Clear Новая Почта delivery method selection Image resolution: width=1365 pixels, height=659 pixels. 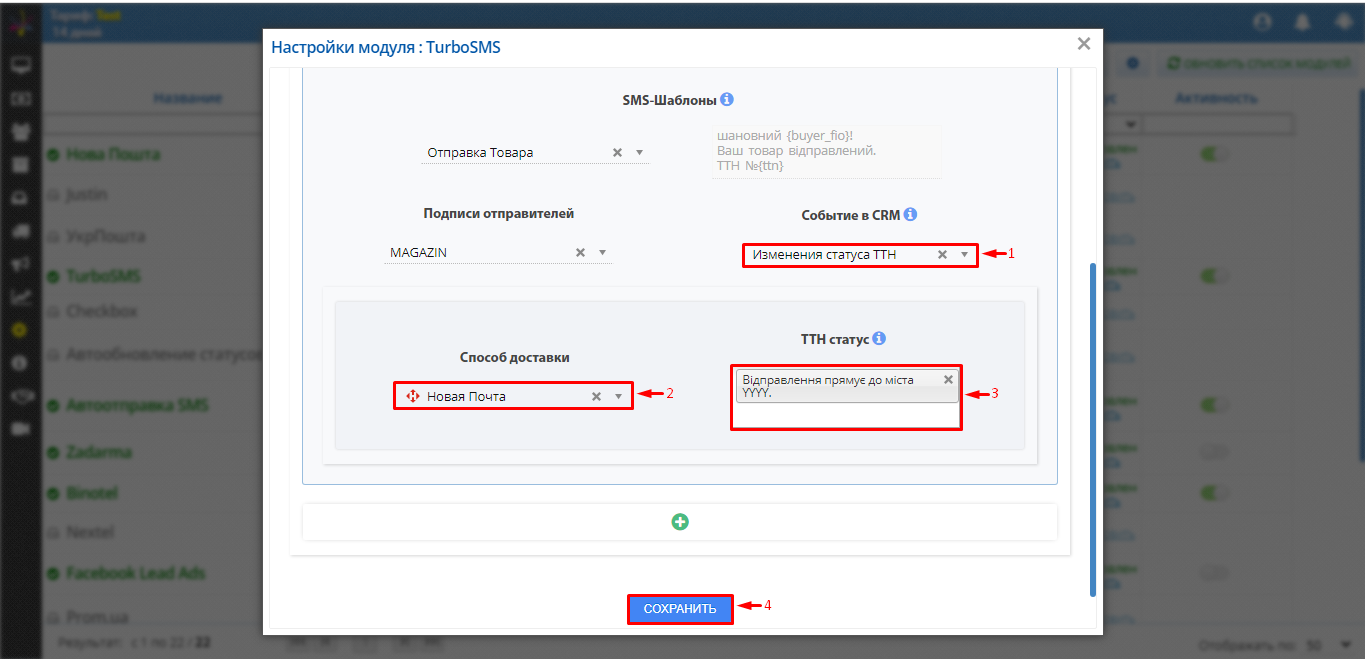pos(596,397)
